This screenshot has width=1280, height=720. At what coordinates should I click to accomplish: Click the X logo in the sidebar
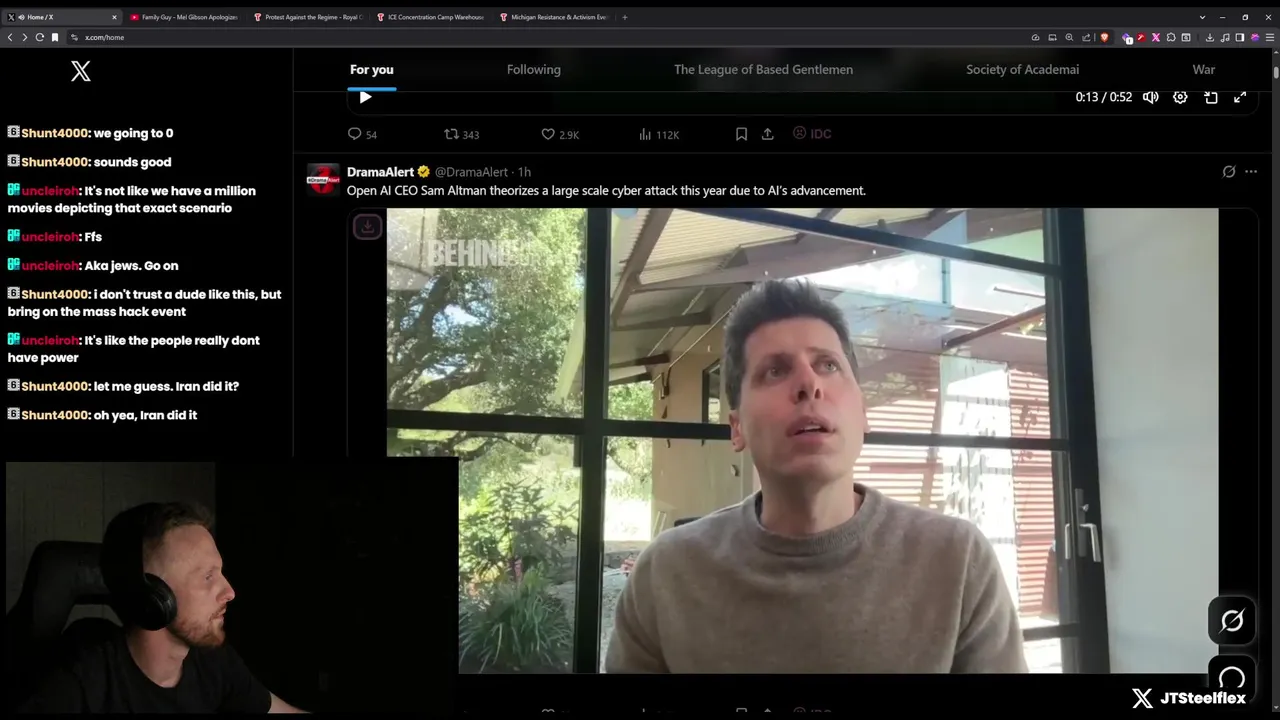point(81,71)
